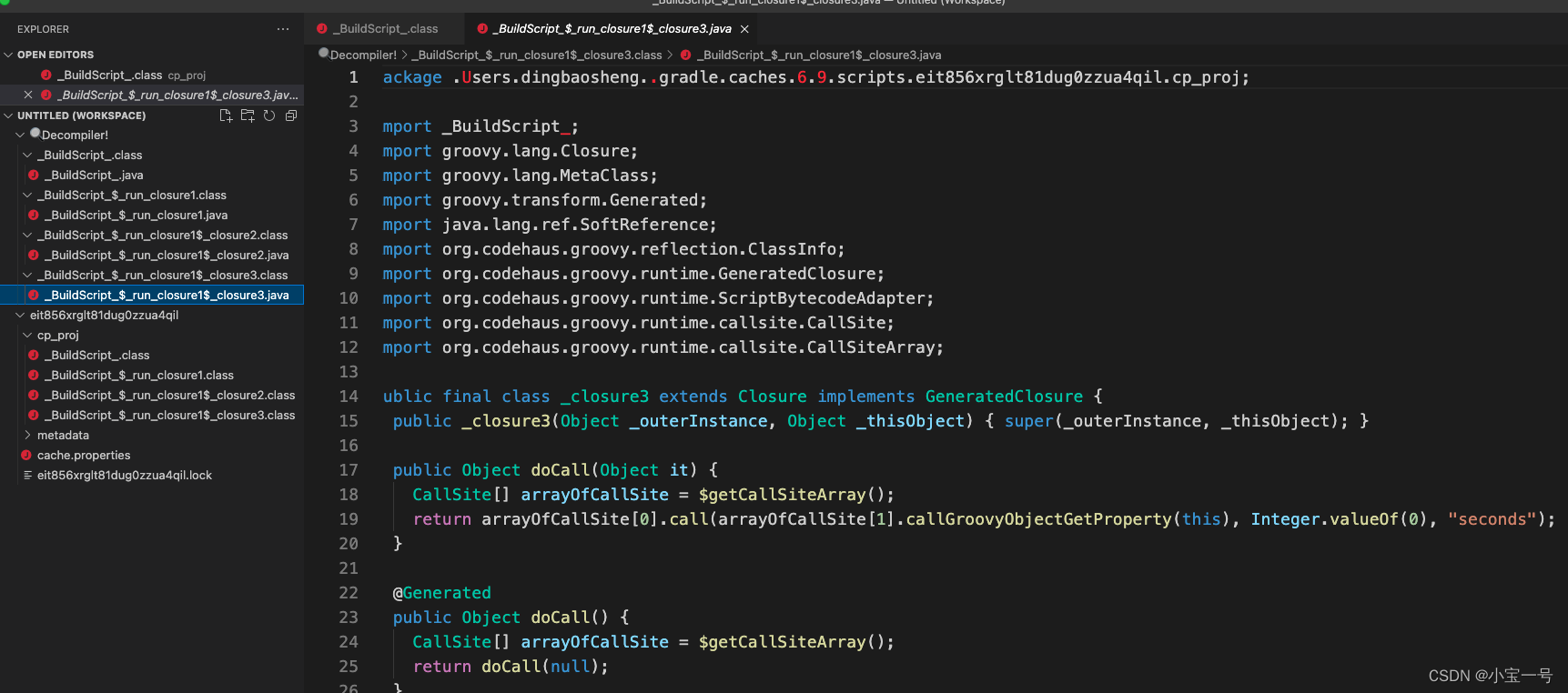Click the "seconds" string in line 19
The width and height of the screenshot is (1568, 693).
point(1492,519)
